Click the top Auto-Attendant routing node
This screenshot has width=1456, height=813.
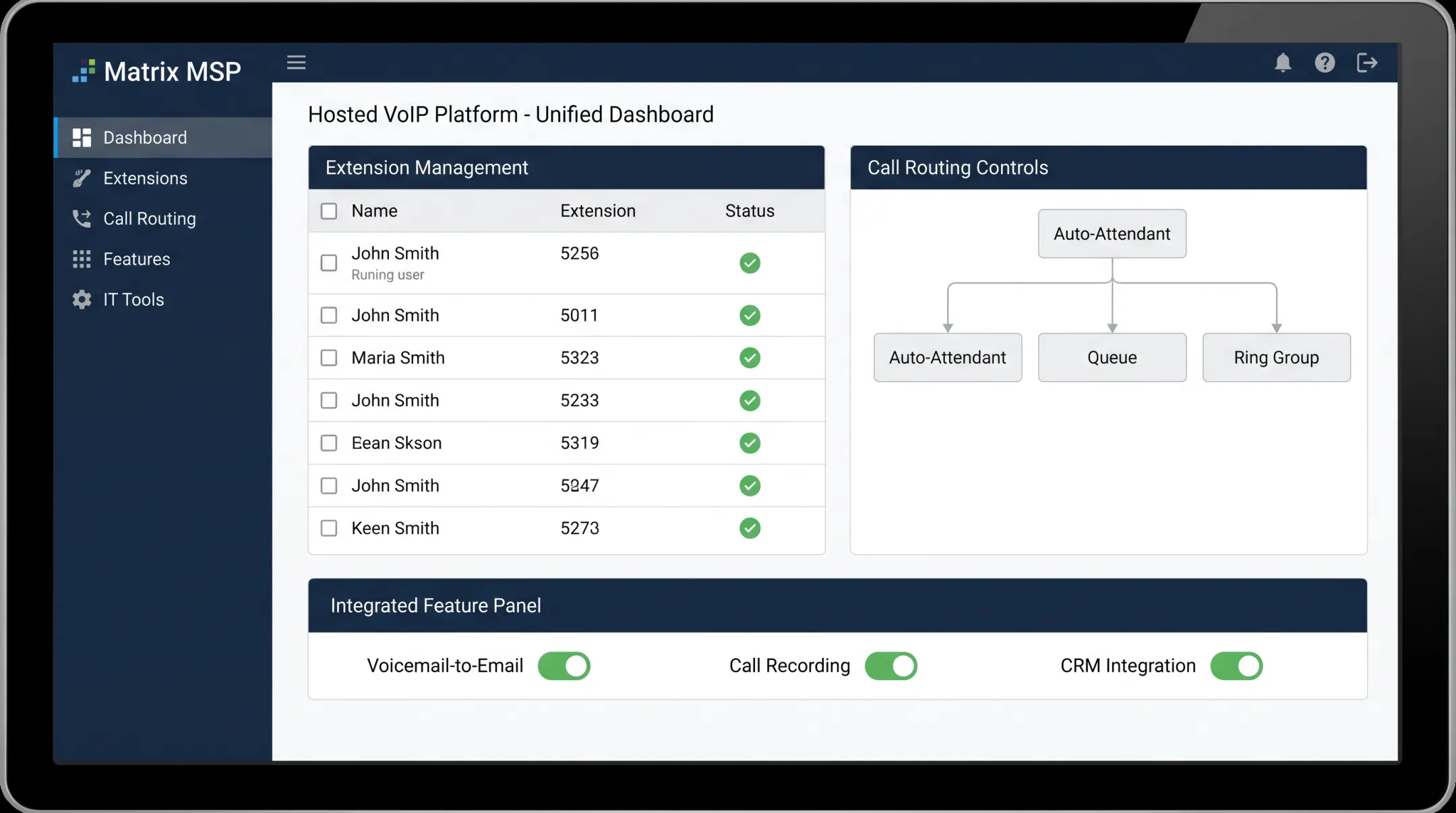(x=1112, y=234)
